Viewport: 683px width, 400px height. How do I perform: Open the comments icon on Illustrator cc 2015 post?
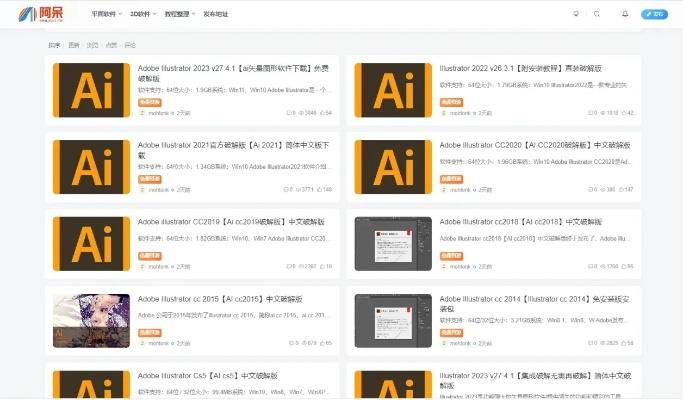coord(291,343)
